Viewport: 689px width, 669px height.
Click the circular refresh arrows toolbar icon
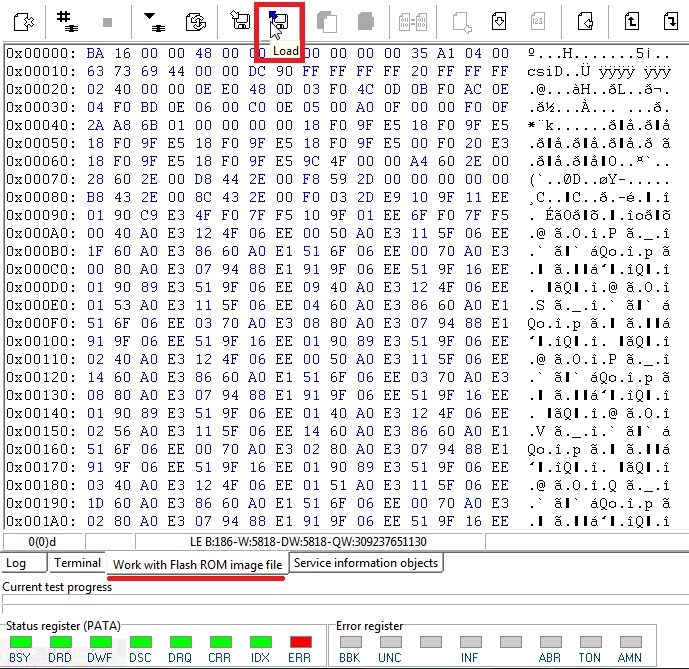pyautogui.click(x=196, y=20)
